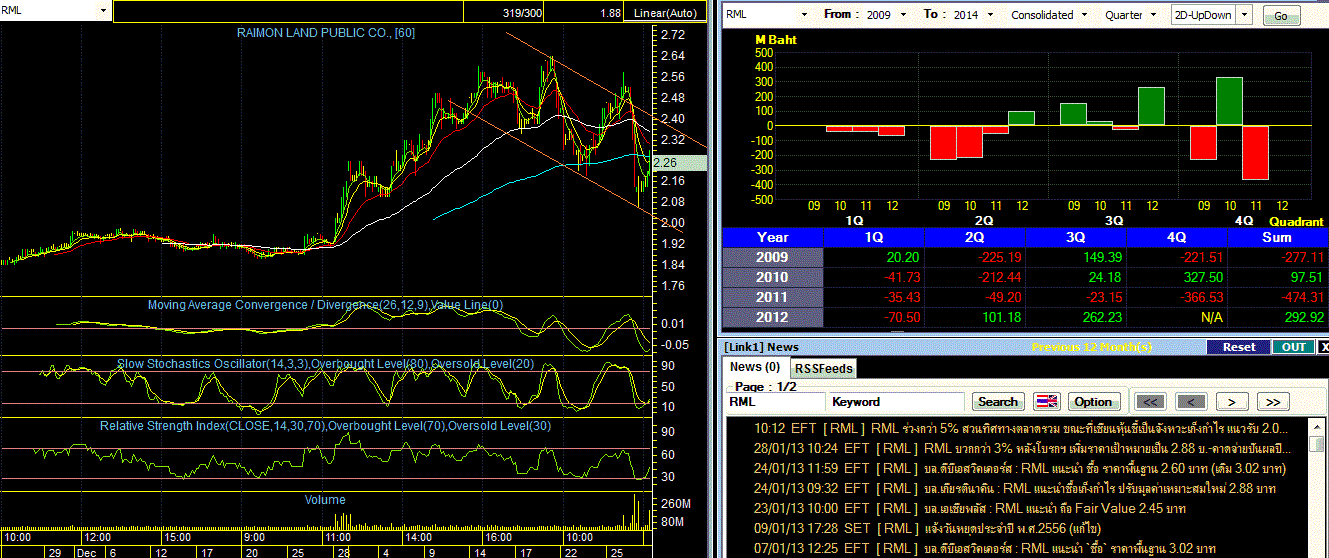
Task: Click the Option button
Action: pyautogui.click(x=1093, y=402)
